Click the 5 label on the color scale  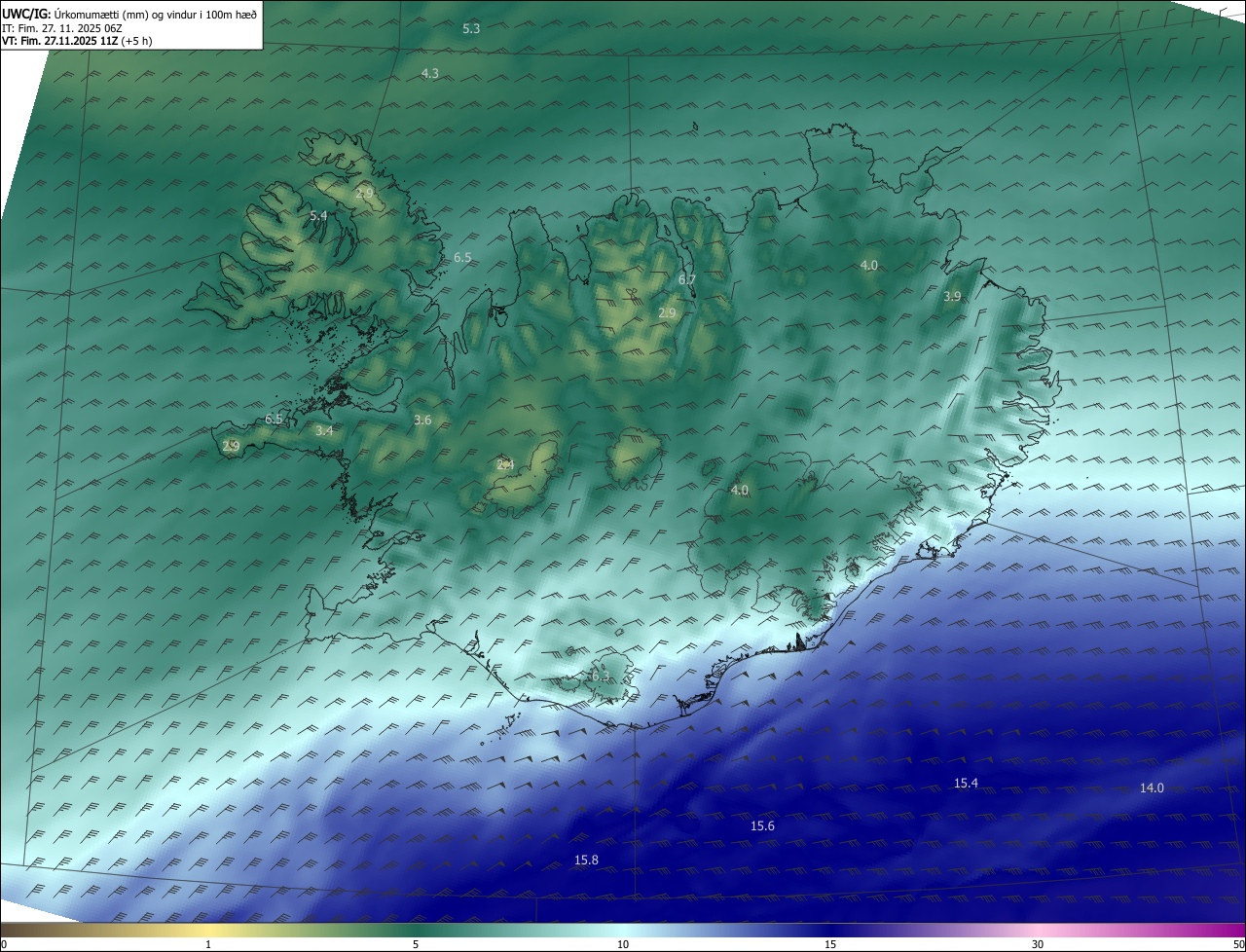pos(416,945)
